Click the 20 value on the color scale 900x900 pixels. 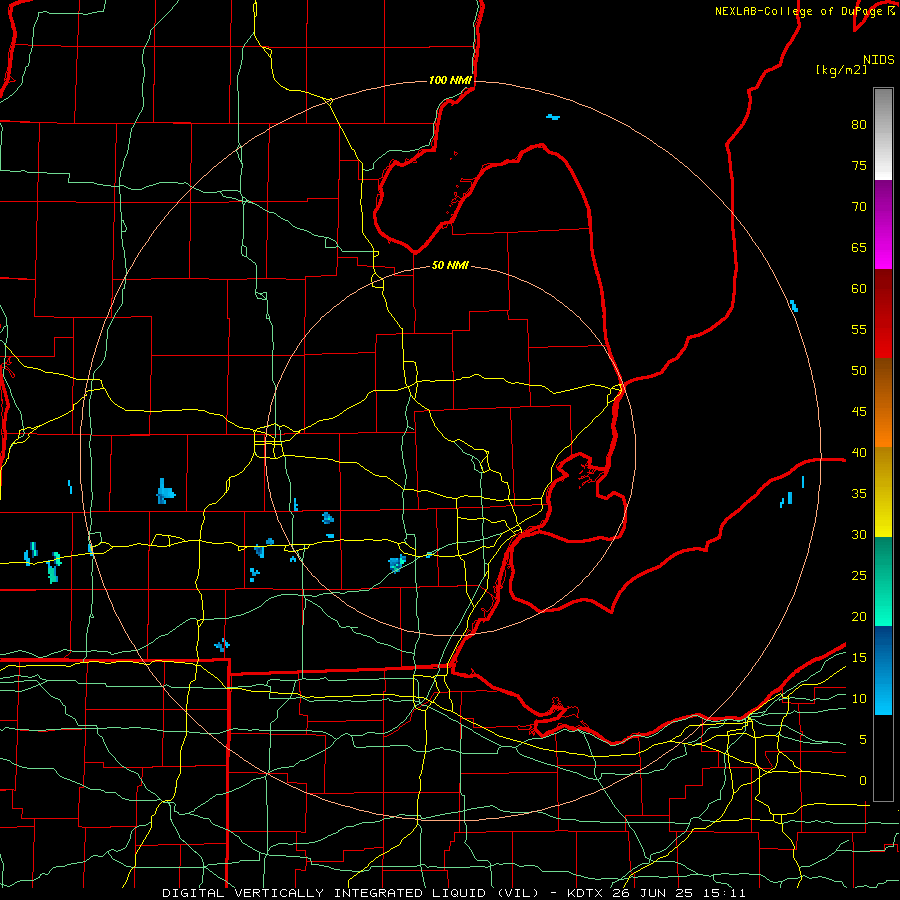pyautogui.click(x=859, y=617)
